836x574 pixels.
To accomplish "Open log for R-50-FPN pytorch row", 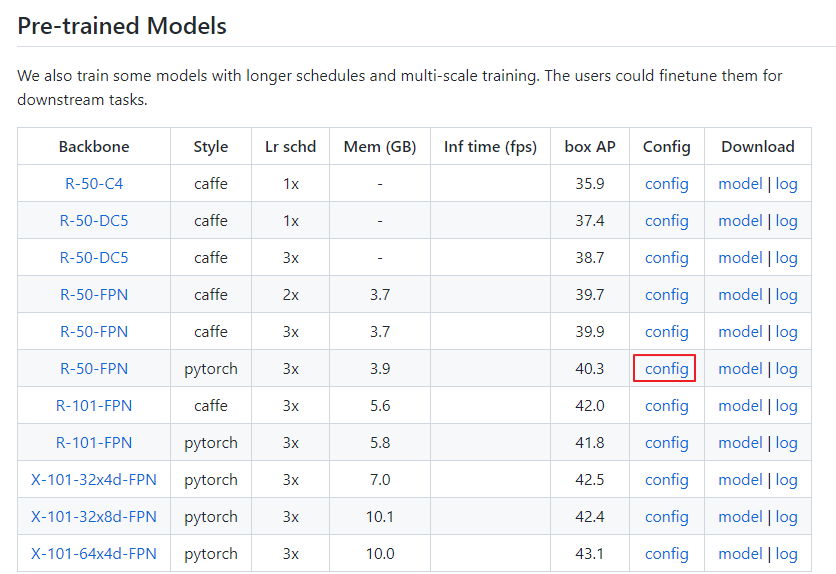I will point(786,369).
